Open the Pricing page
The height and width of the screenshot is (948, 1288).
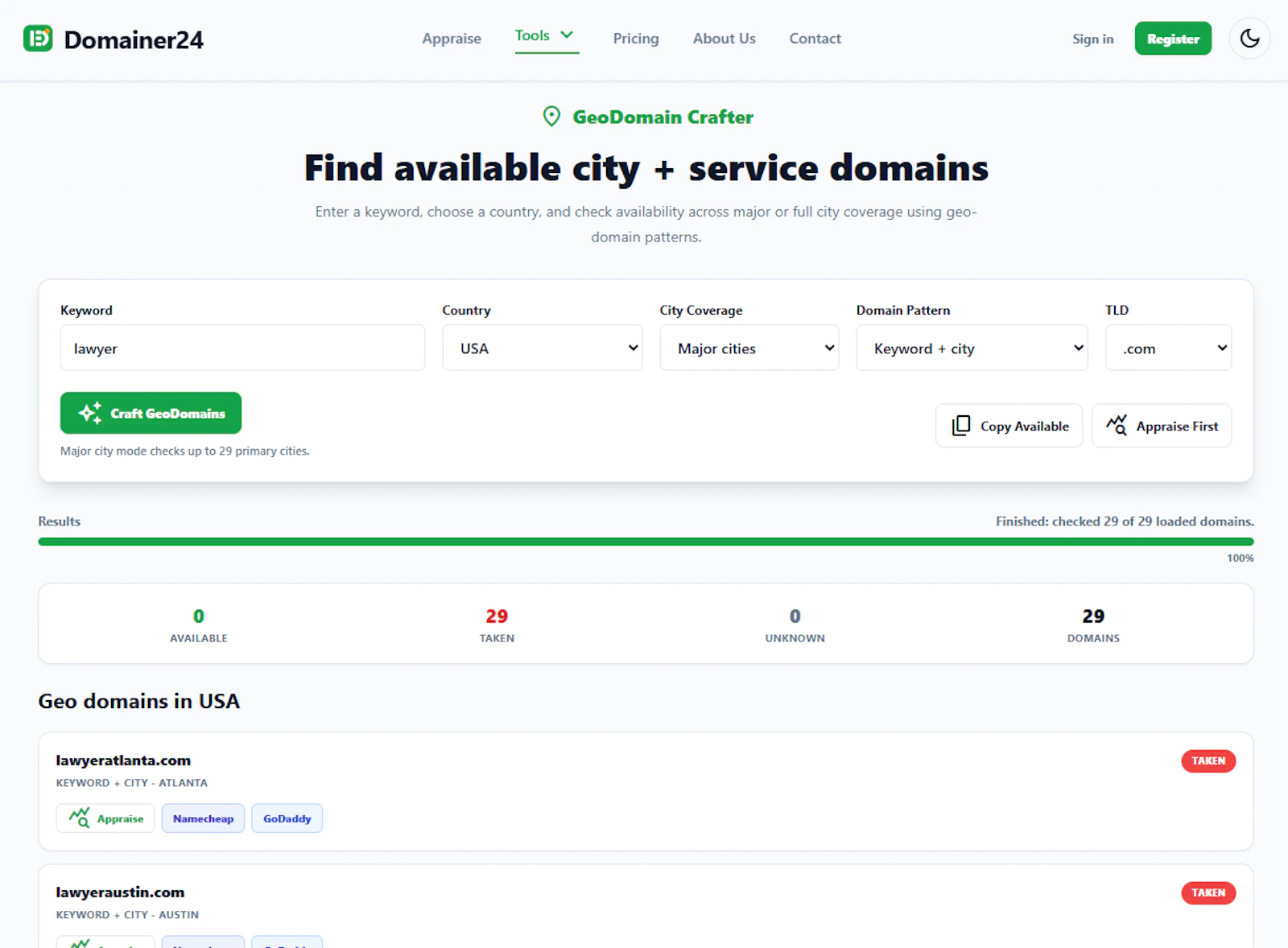pos(636,39)
